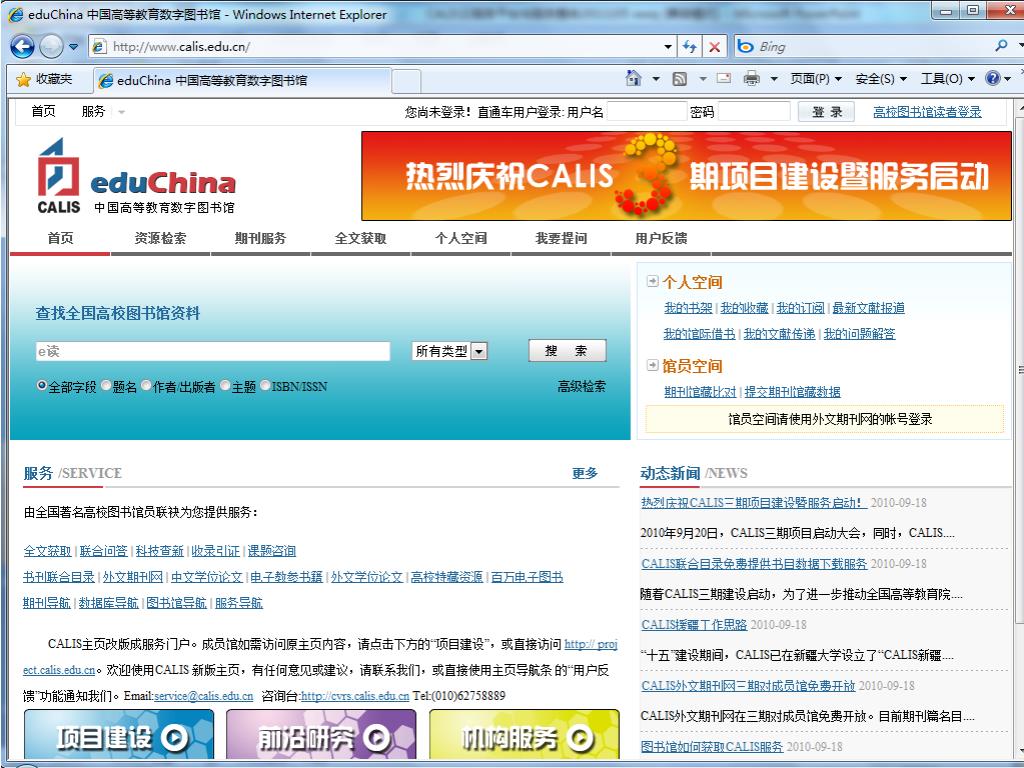Open the 数据库导航 link
Image resolution: width=1024 pixels, height=768 pixels.
pyautogui.click(x=108, y=603)
